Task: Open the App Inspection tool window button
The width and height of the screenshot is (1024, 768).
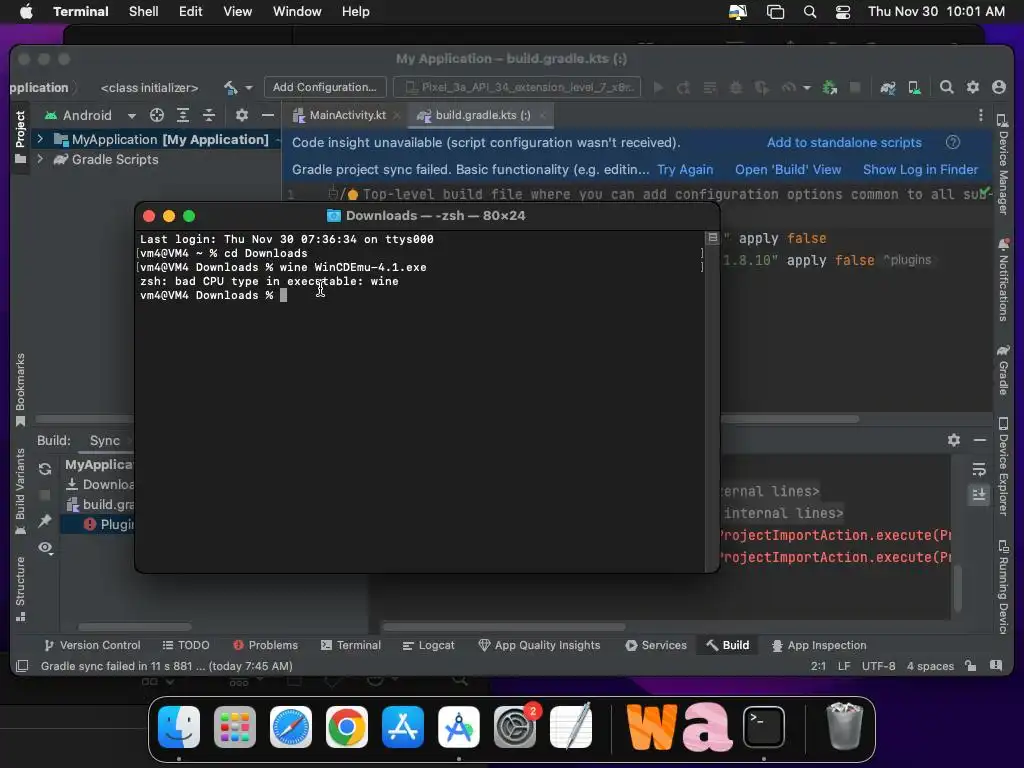Action: [x=819, y=645]
